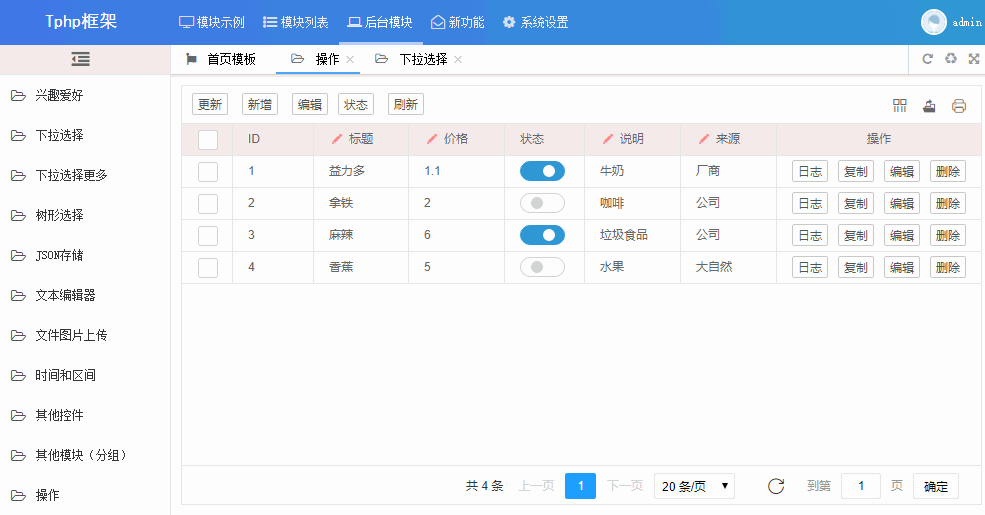This screenshot has width=985, height=515.
Task: Turn on status switch for 拿铁
Action: click(x=542, y=203)
